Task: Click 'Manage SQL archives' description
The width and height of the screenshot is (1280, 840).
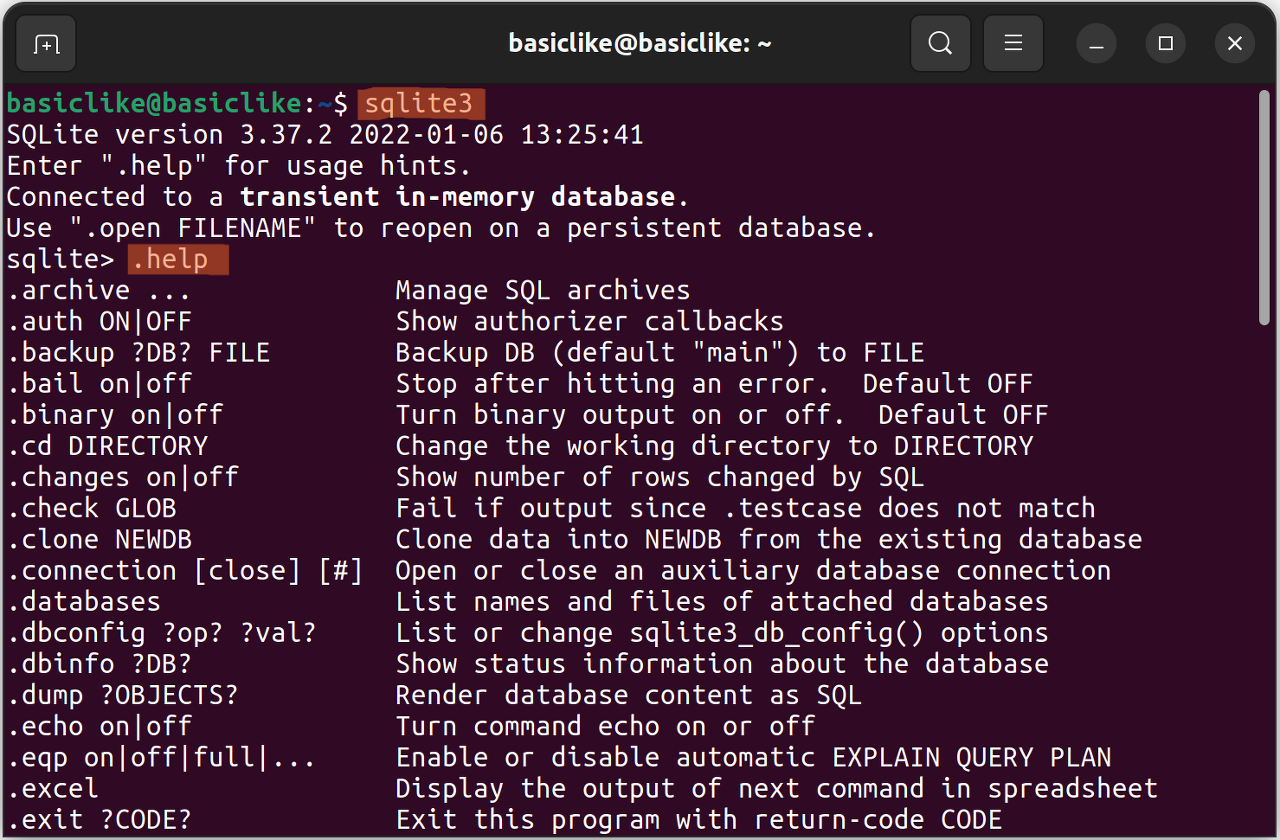Action: tap(543, 290)
